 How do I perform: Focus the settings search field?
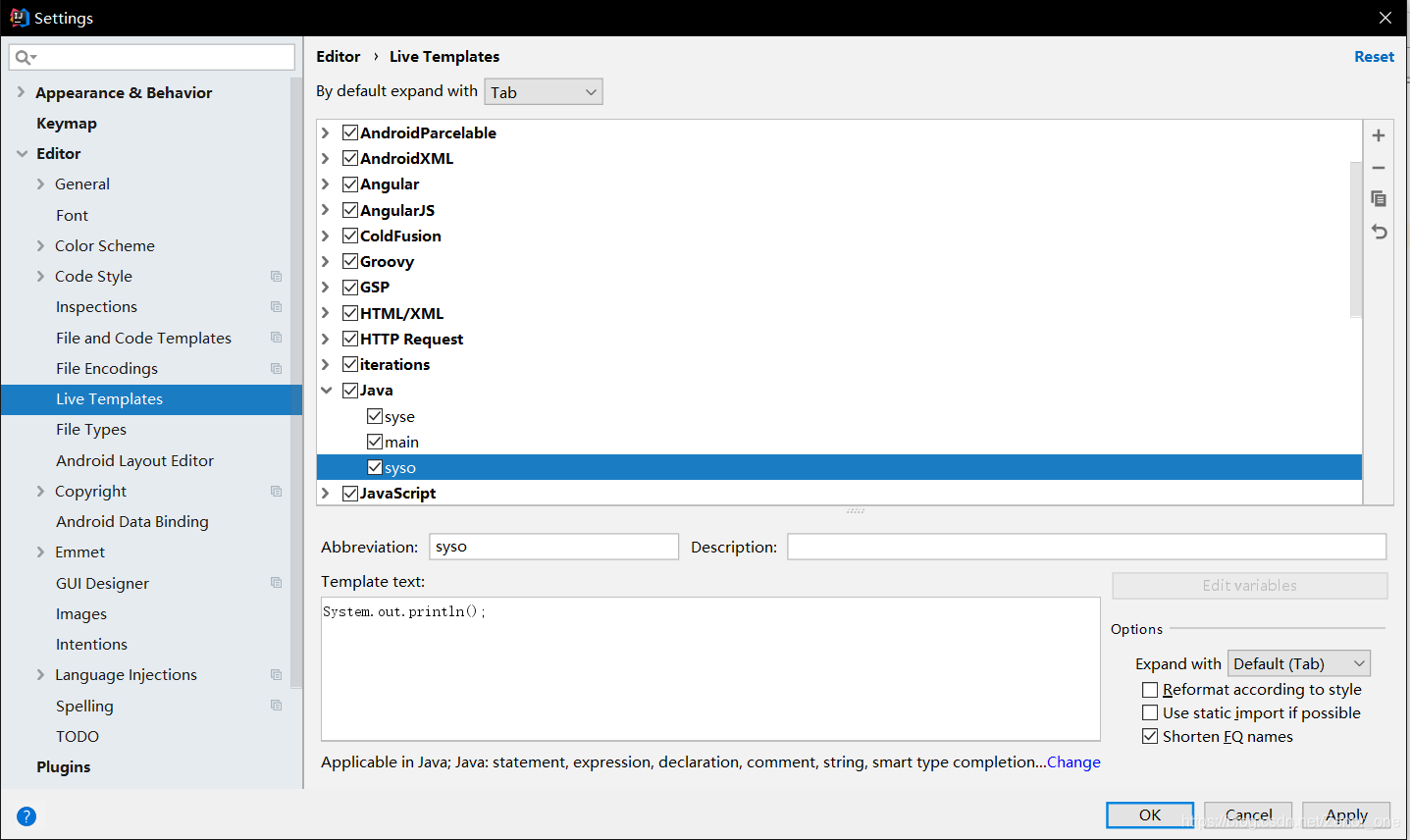coord(152,57)
